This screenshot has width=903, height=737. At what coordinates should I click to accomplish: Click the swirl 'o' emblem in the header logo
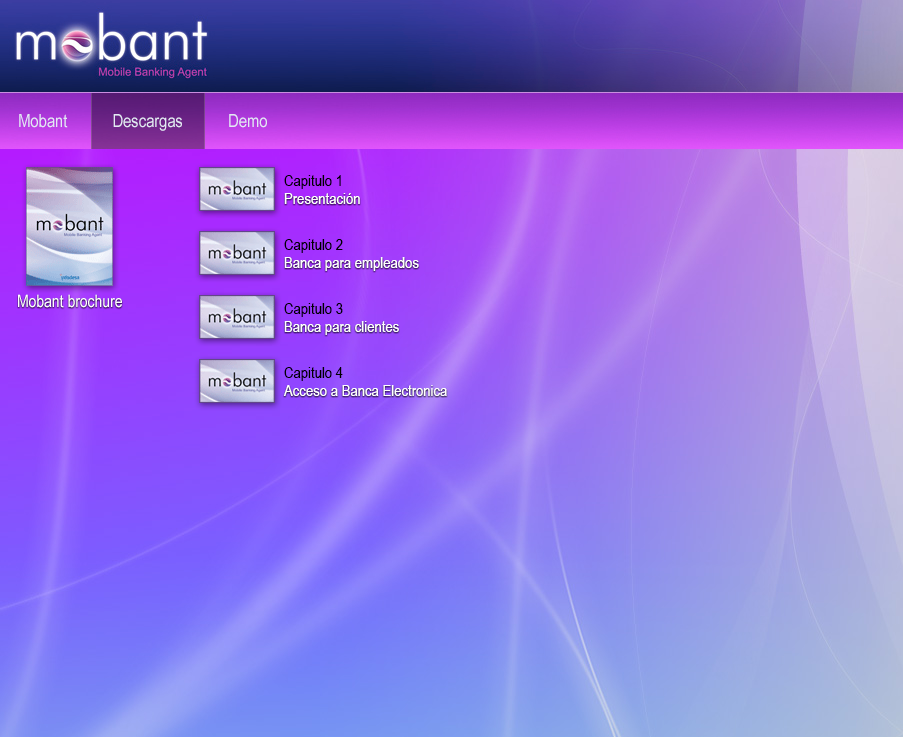pyautogui.click(x=77, y=45)
